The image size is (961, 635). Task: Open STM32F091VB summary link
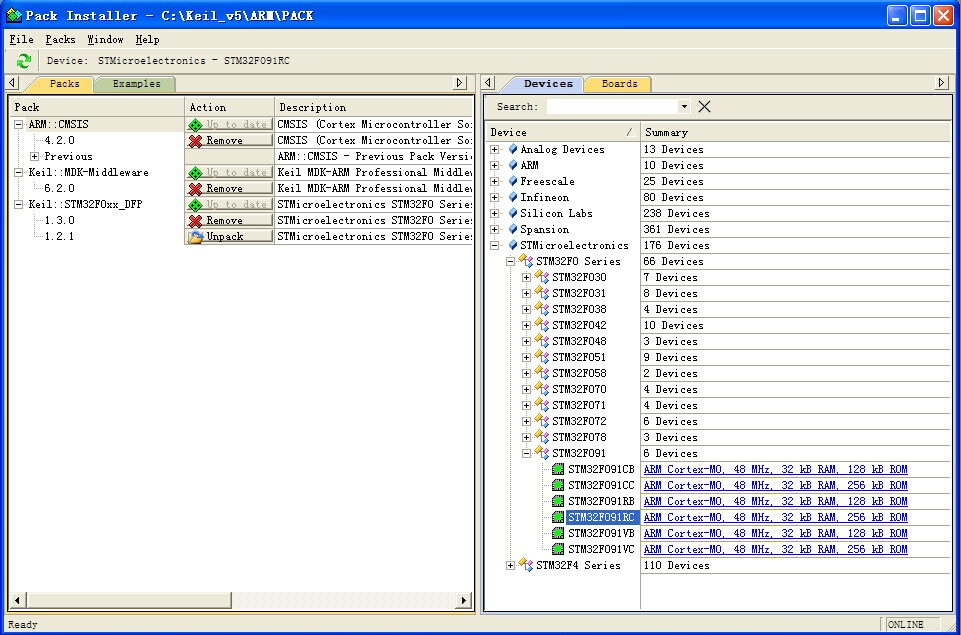tap(775, 533)
